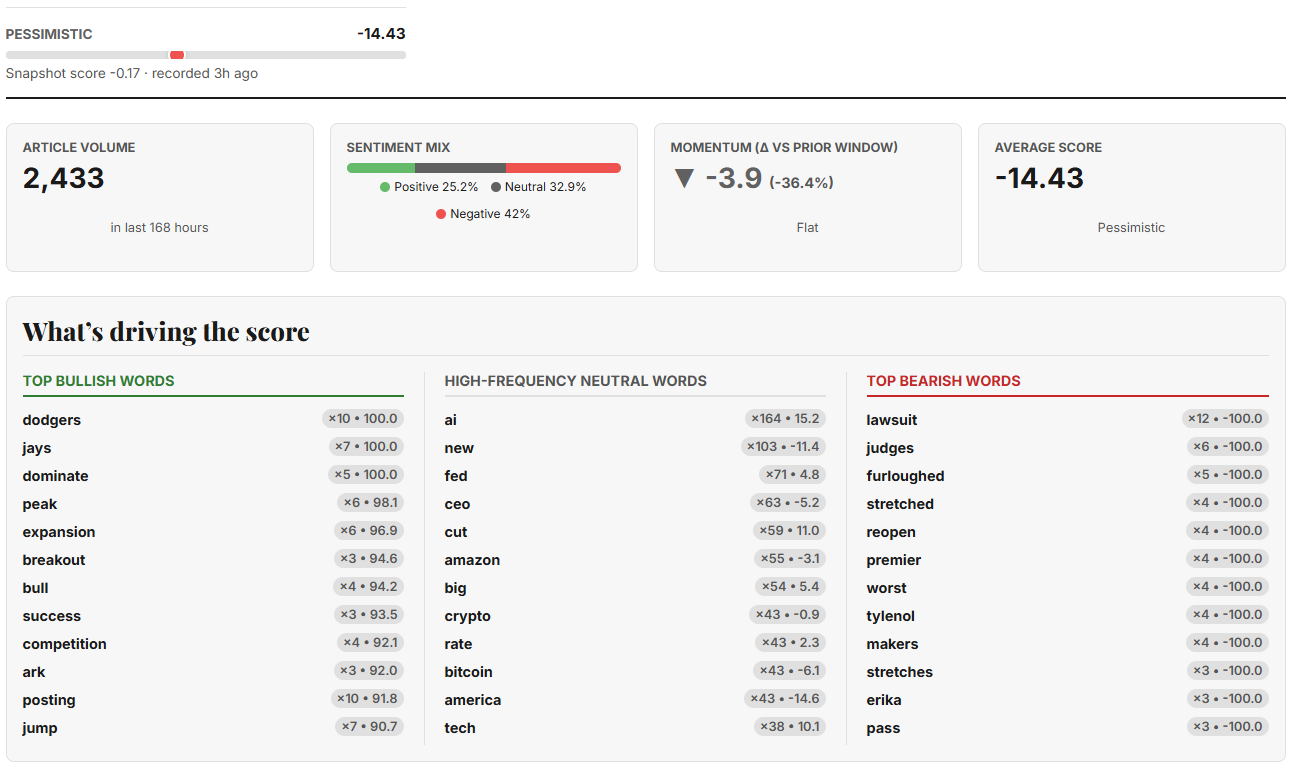
Task: Click the ×3 • 94.6 badge next to breakout
Action: pyautogui.click(x=368, y=559)
